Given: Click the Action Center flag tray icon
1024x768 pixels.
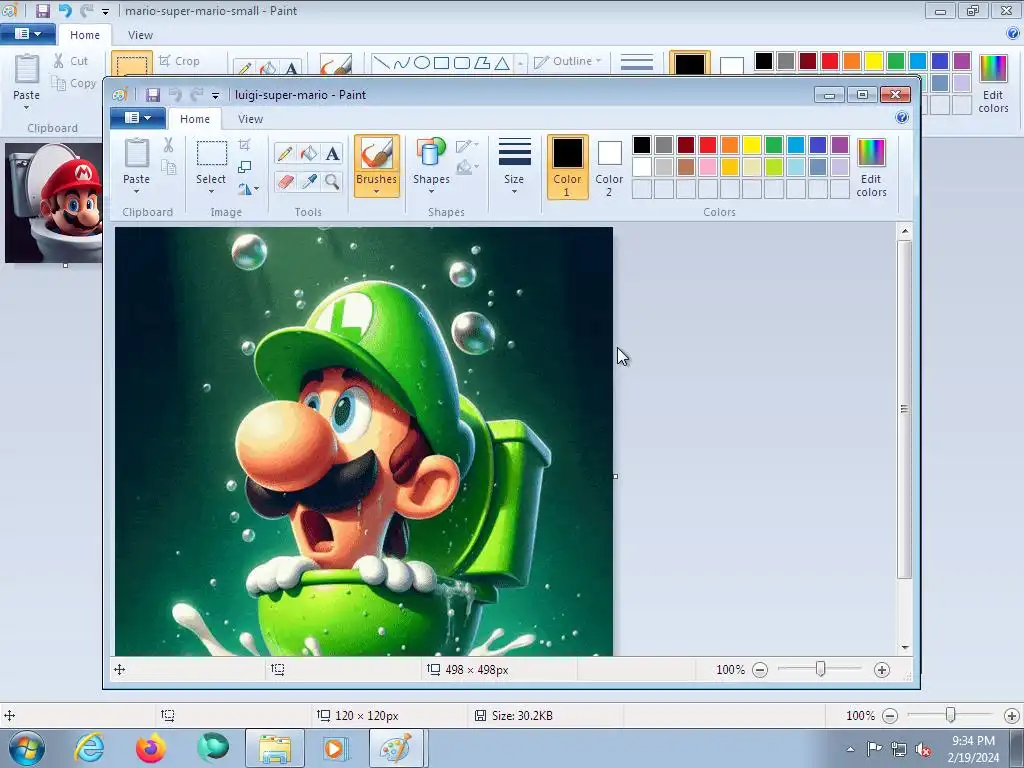Looking at the screenshot, I should (874, 749).
